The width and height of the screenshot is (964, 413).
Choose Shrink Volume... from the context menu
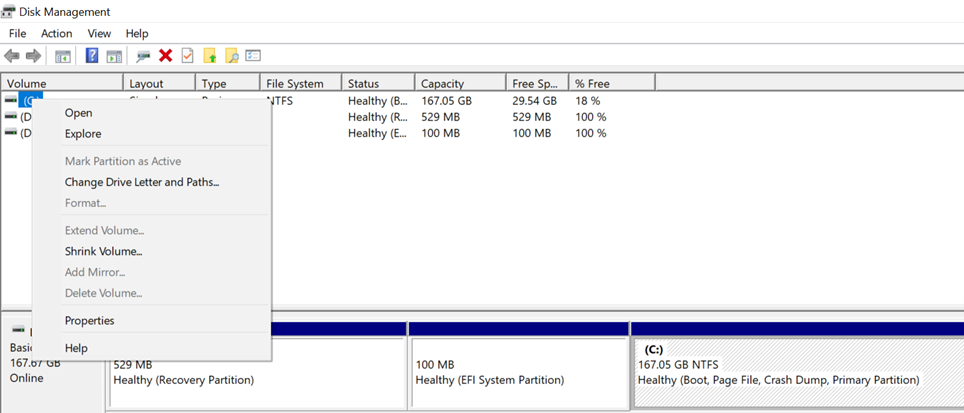[x=103, y=251]
